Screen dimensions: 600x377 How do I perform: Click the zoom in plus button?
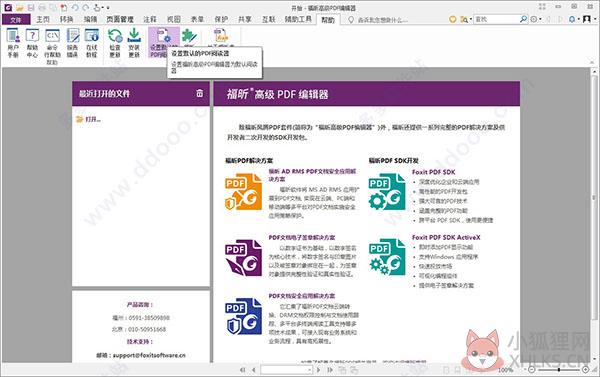(585, 370)
